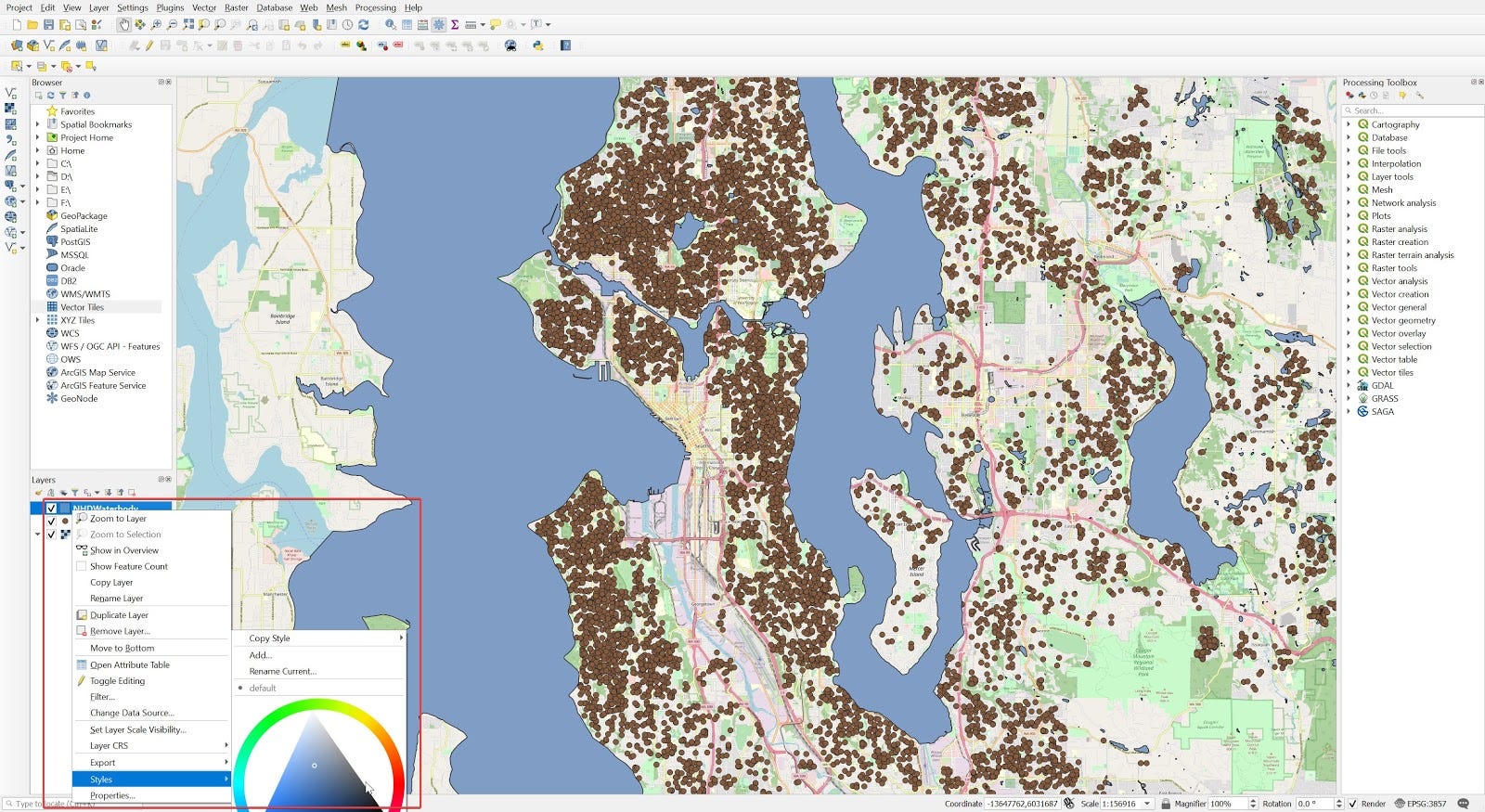
Task: Click the Zoom In magnifier tool
Action: 156,25
